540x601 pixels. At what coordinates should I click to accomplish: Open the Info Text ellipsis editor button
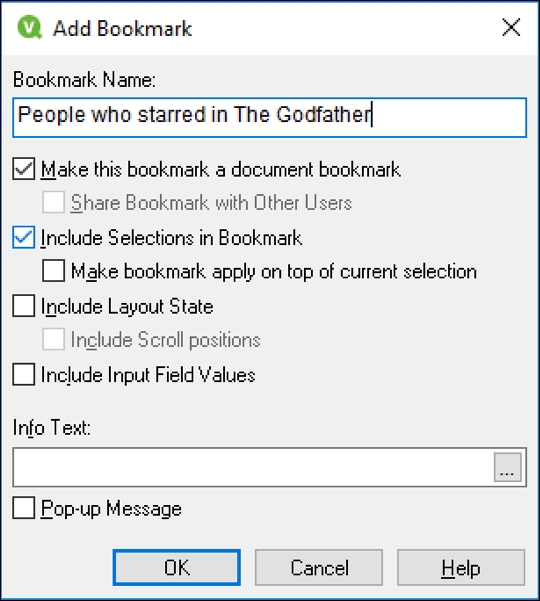507,467
